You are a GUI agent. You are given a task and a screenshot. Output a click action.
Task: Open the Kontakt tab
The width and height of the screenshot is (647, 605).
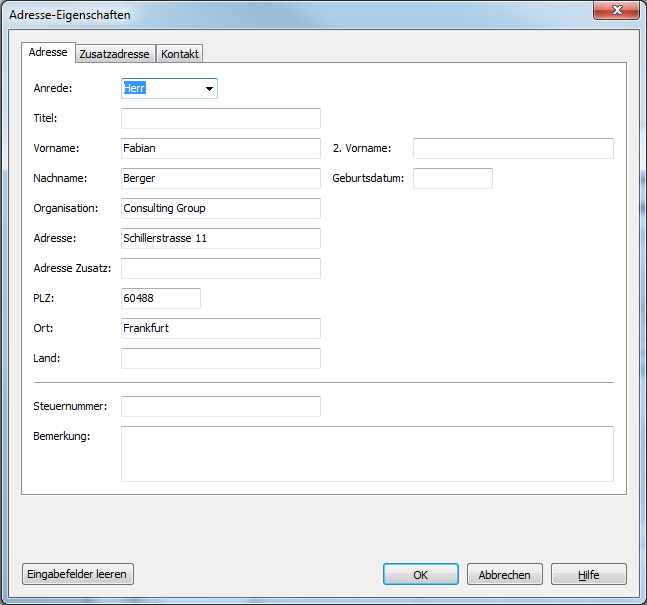(x=180, y=54)
